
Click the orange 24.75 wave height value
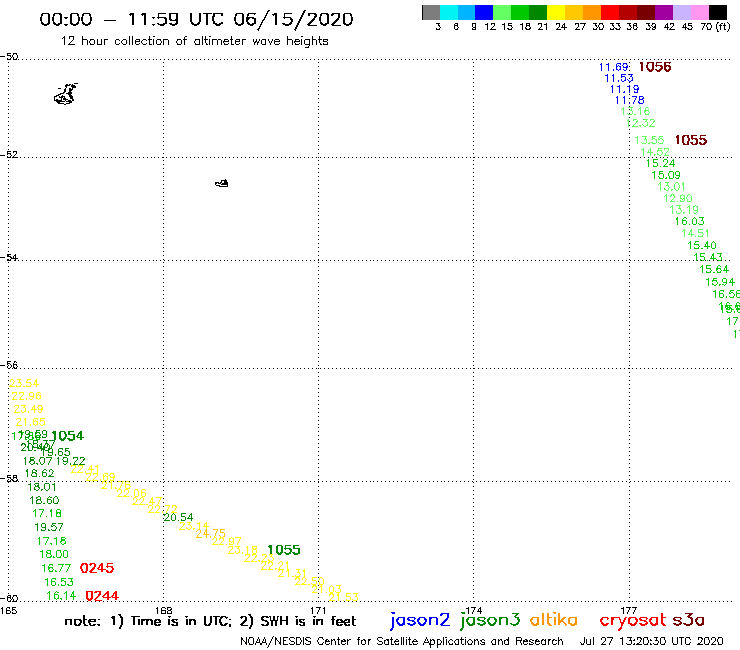[x=210, y=534]
